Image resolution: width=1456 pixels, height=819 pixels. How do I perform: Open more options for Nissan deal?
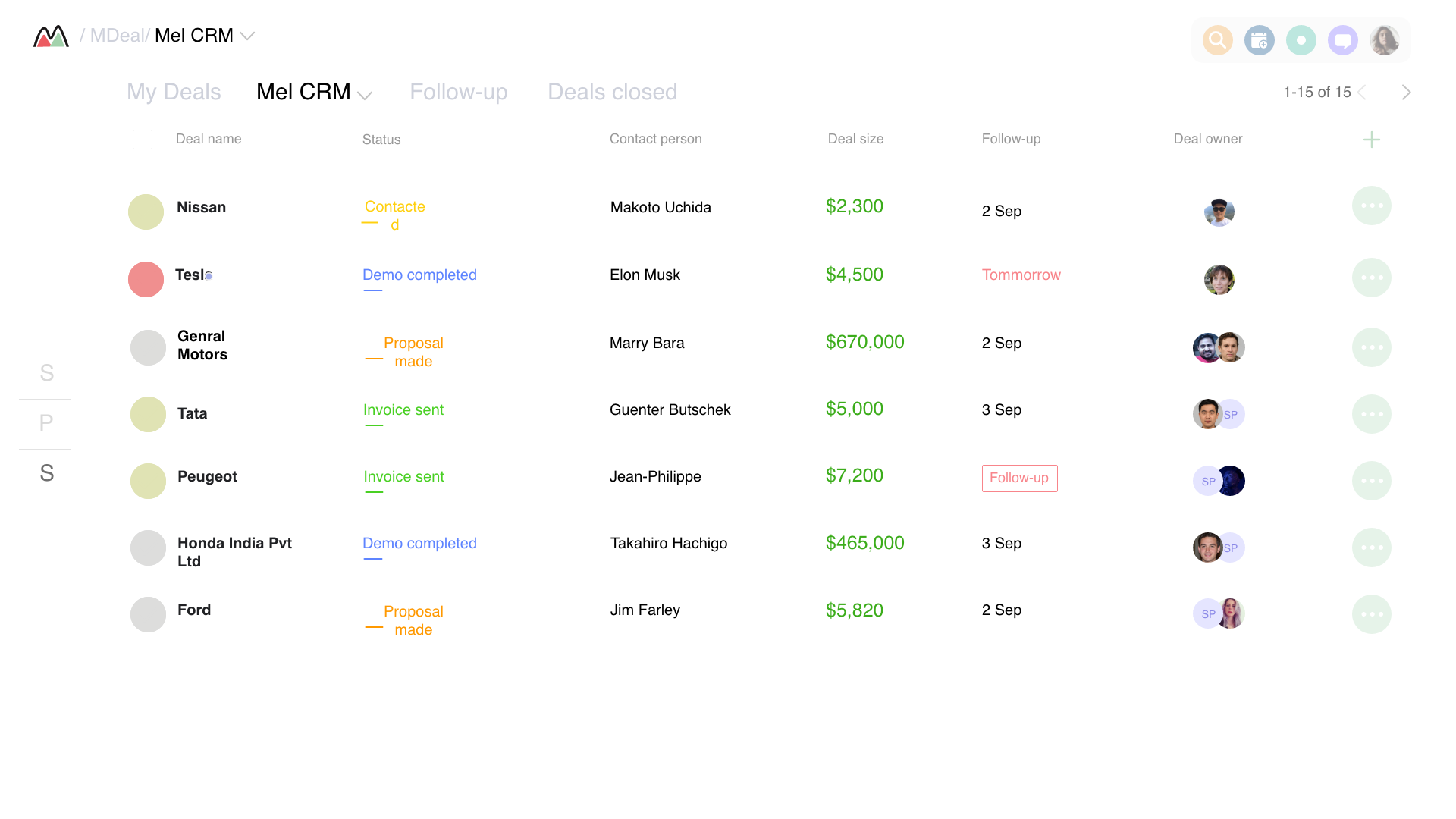click(1372, 206)
